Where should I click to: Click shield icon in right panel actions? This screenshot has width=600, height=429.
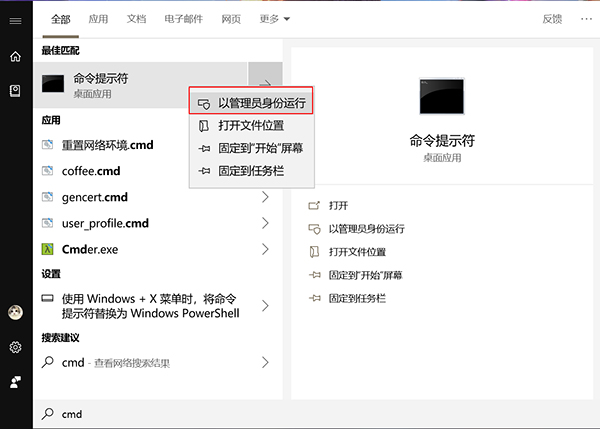tap(314, 229)
